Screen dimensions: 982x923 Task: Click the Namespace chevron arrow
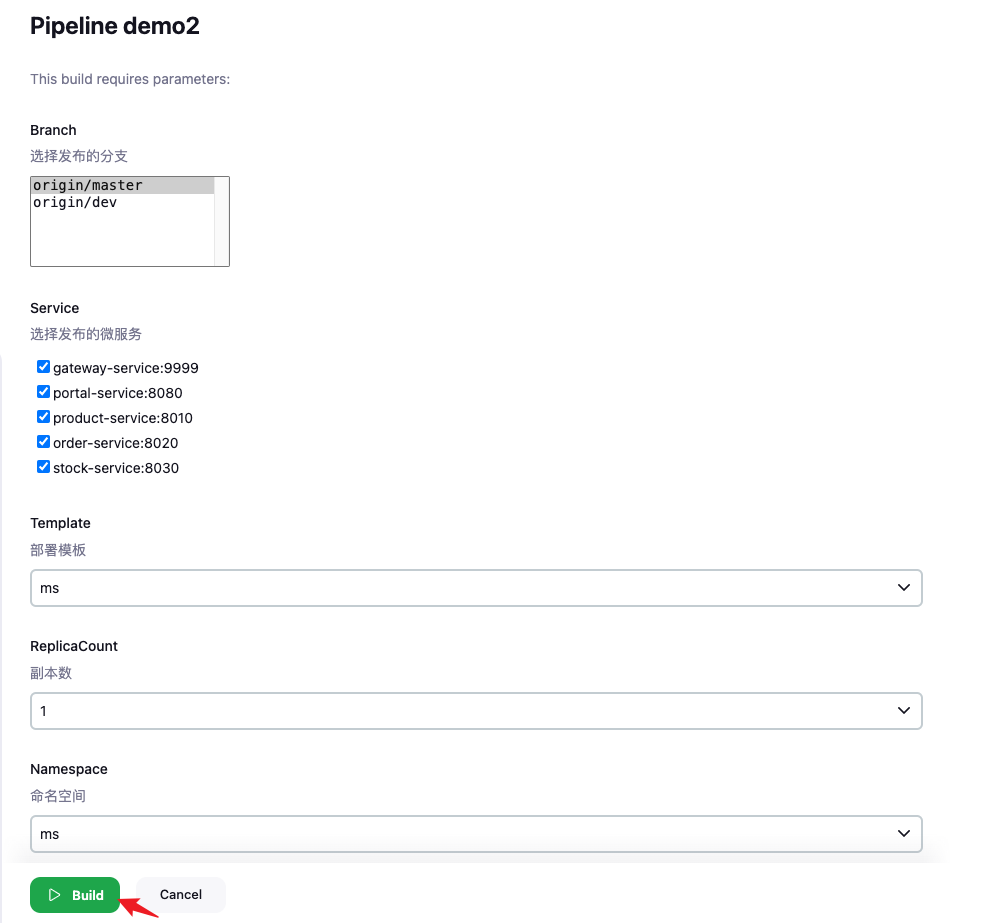(904, 833)
